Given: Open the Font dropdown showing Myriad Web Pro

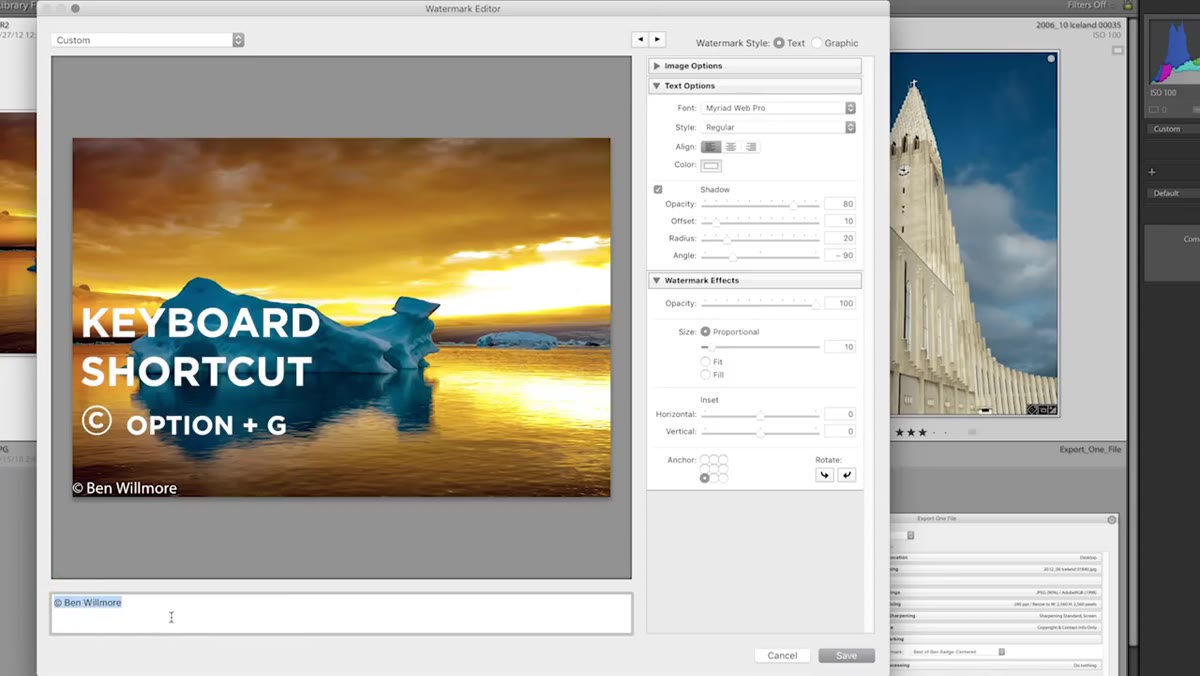Looking at the screenshot, I should tap(778, 108).
